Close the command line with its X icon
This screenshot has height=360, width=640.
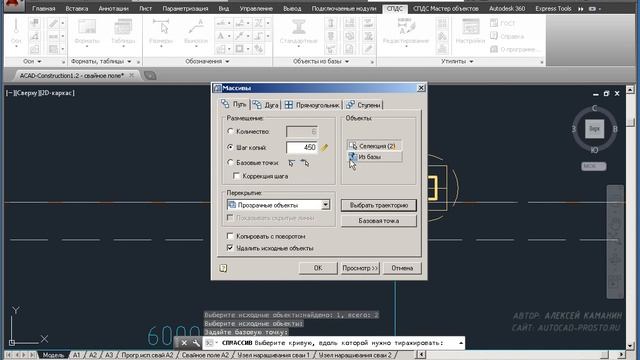pos(184,343)
